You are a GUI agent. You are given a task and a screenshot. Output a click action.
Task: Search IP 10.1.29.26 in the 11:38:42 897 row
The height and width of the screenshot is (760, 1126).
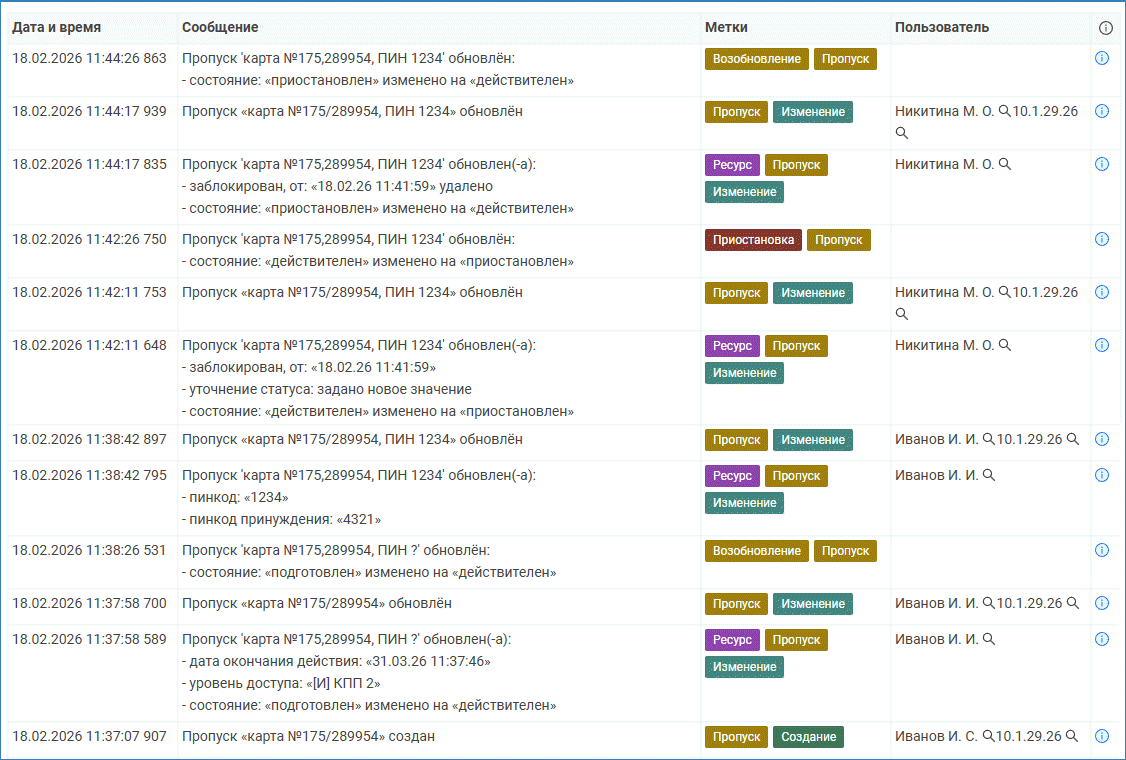coord(1072,439)
